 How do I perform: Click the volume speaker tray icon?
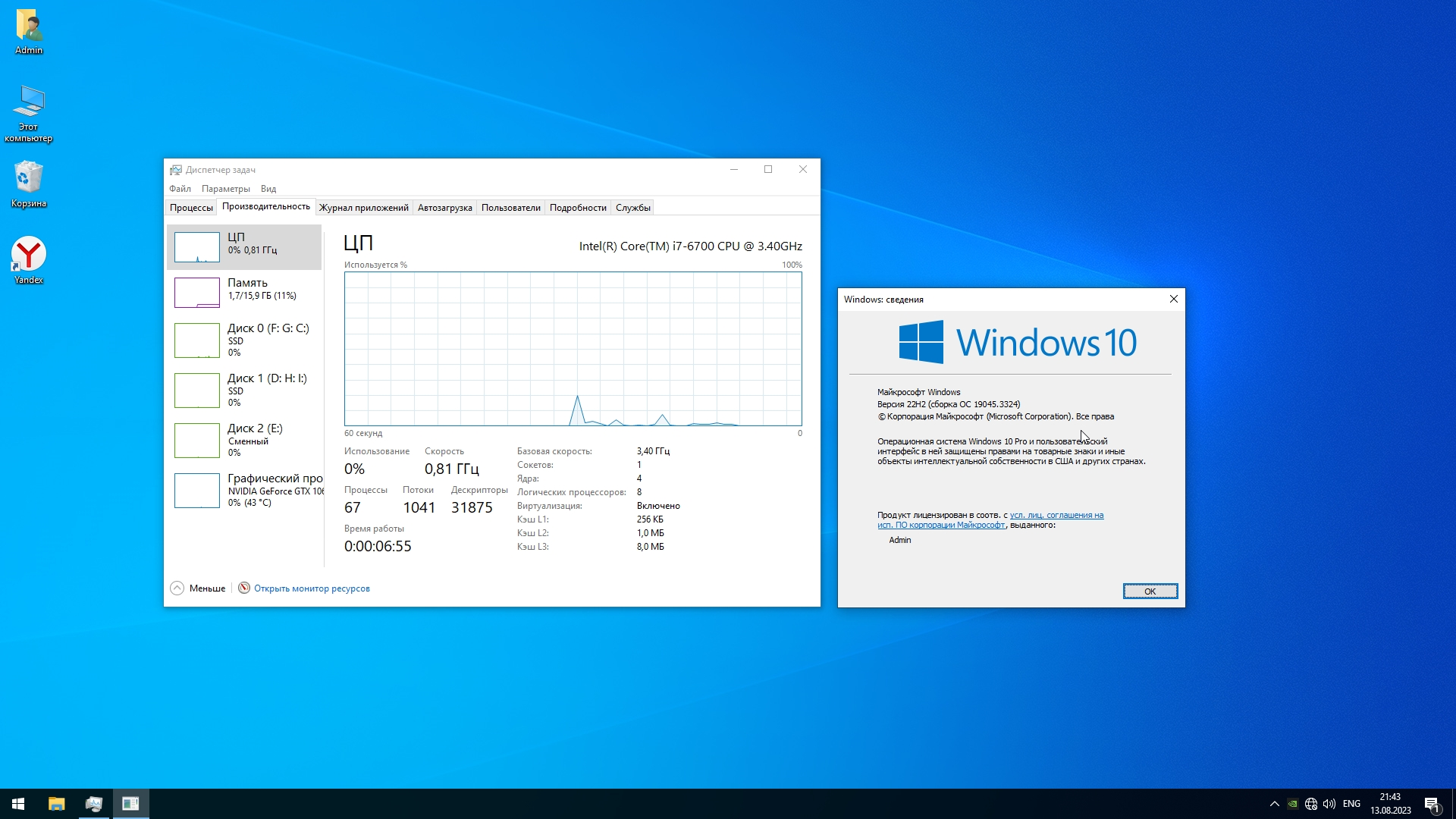click(x=1329, y=804)
